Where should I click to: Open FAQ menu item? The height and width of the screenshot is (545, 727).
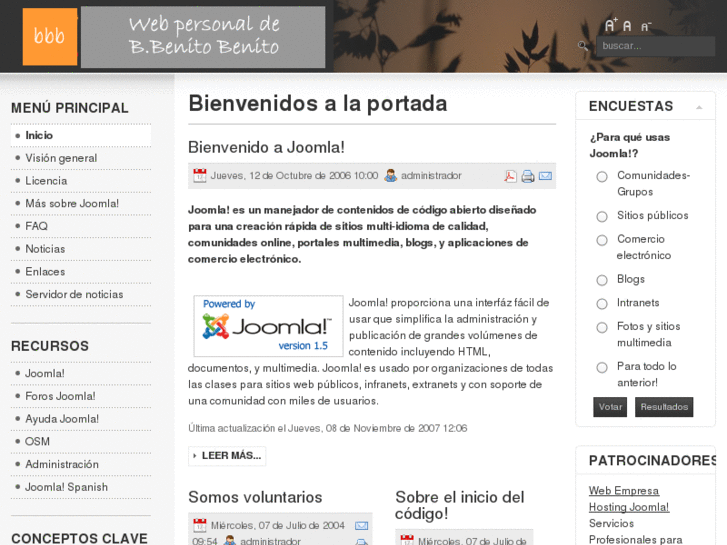tap(81, 226)
